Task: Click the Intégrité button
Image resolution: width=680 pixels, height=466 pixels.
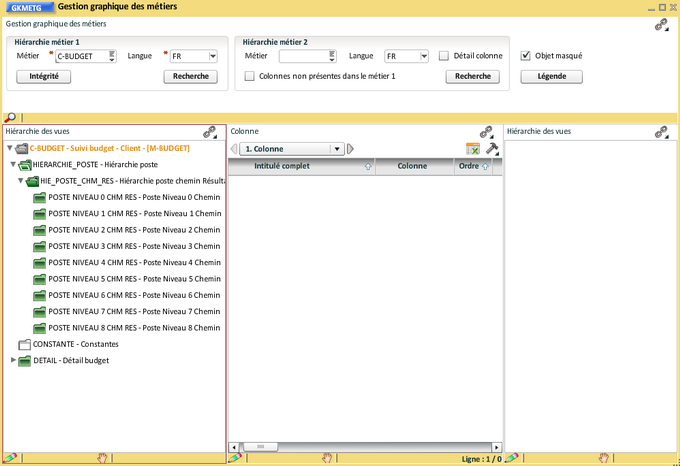Action: point(43,76)
